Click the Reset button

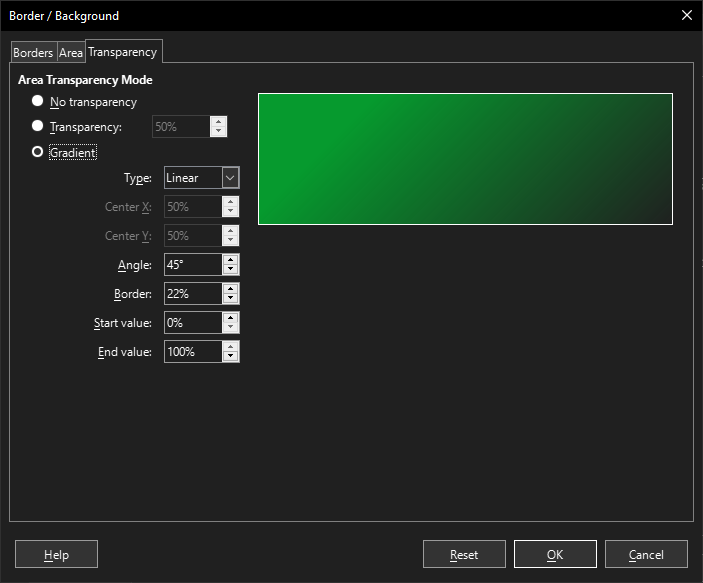(x=464, y=554)
